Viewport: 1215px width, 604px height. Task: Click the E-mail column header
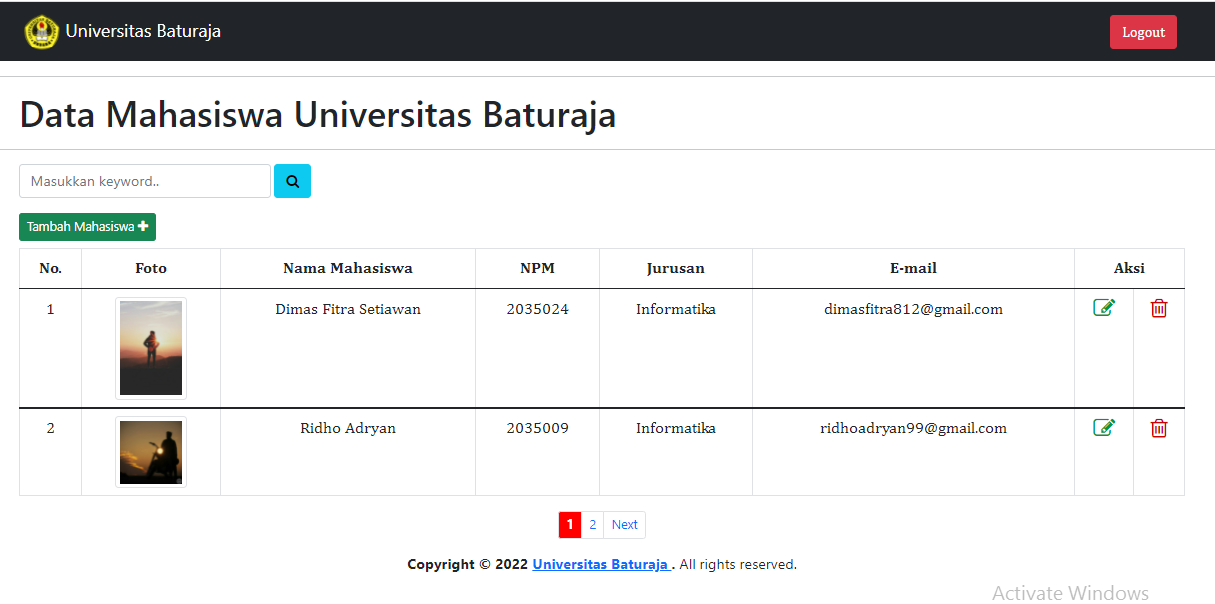point(913,268)
